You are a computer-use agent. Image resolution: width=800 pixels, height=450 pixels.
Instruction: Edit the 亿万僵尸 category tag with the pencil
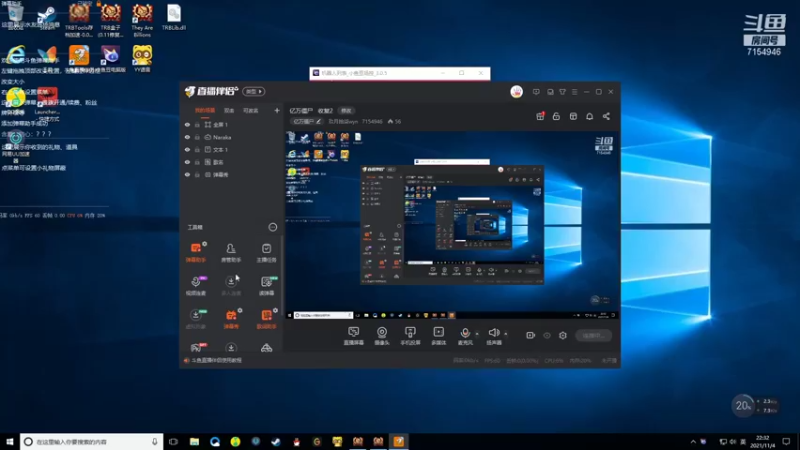point(318,121)
